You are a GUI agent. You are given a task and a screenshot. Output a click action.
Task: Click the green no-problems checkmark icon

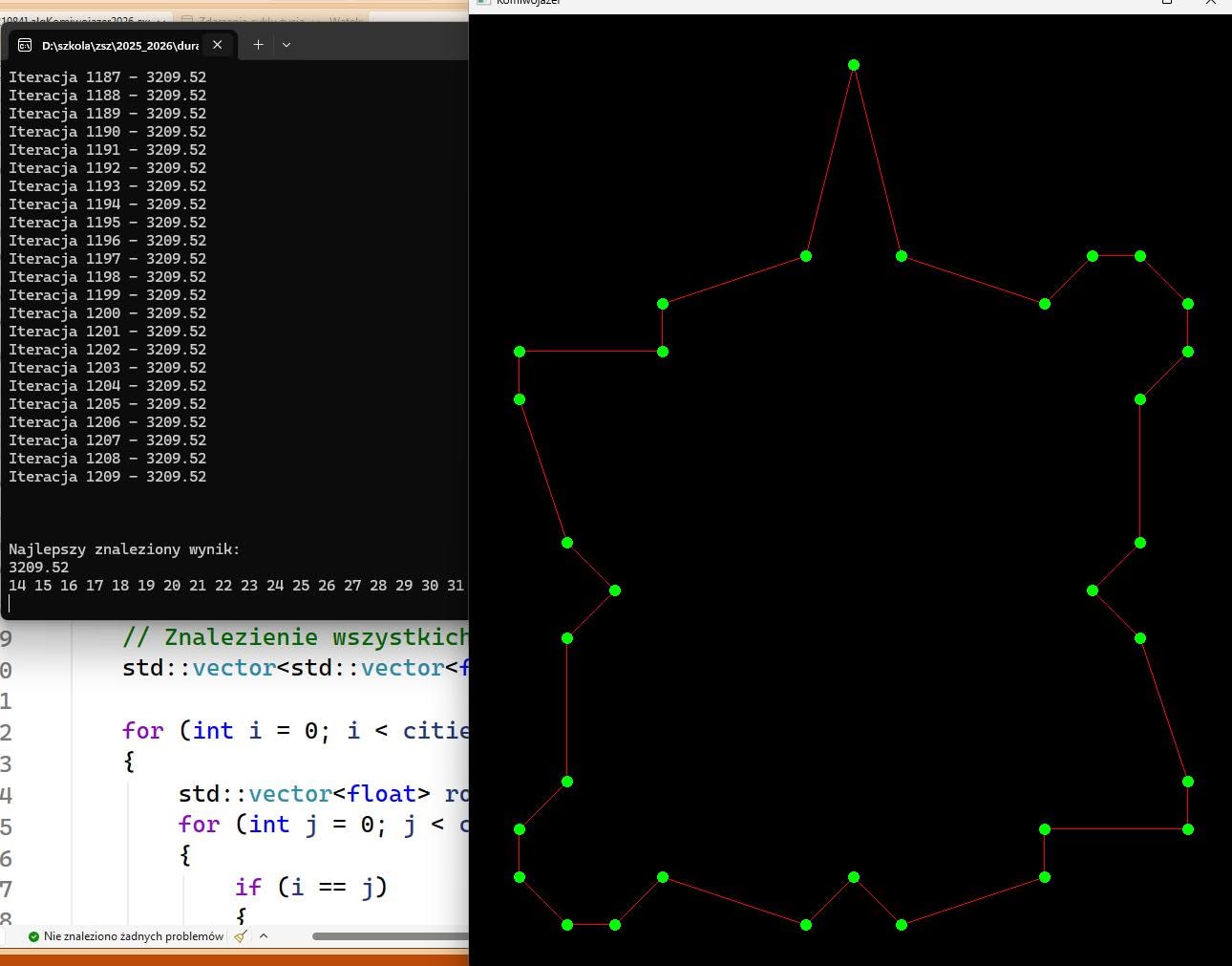point(33,936)
